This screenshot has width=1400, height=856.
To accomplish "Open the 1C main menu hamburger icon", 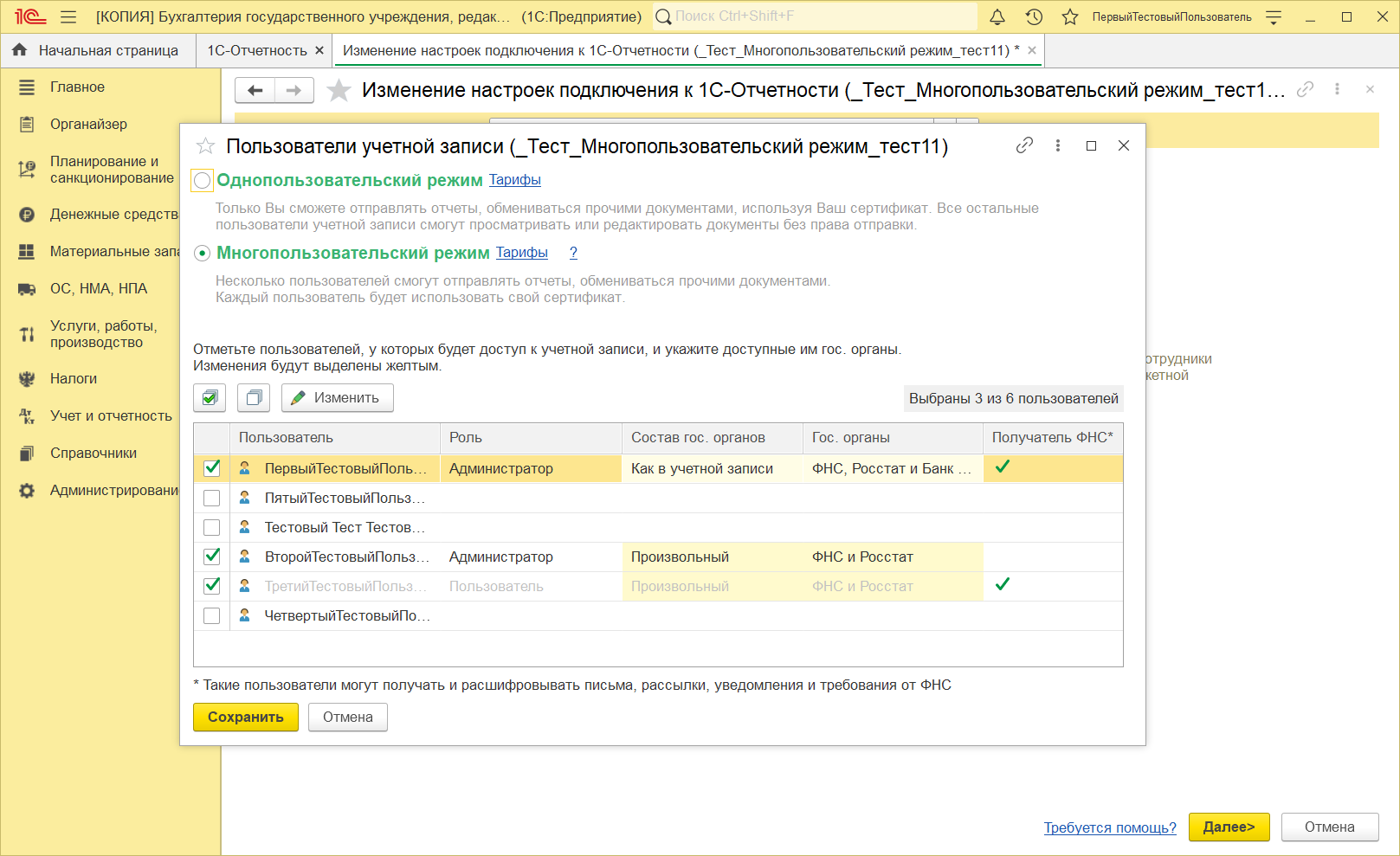I will tap(68, 16).
